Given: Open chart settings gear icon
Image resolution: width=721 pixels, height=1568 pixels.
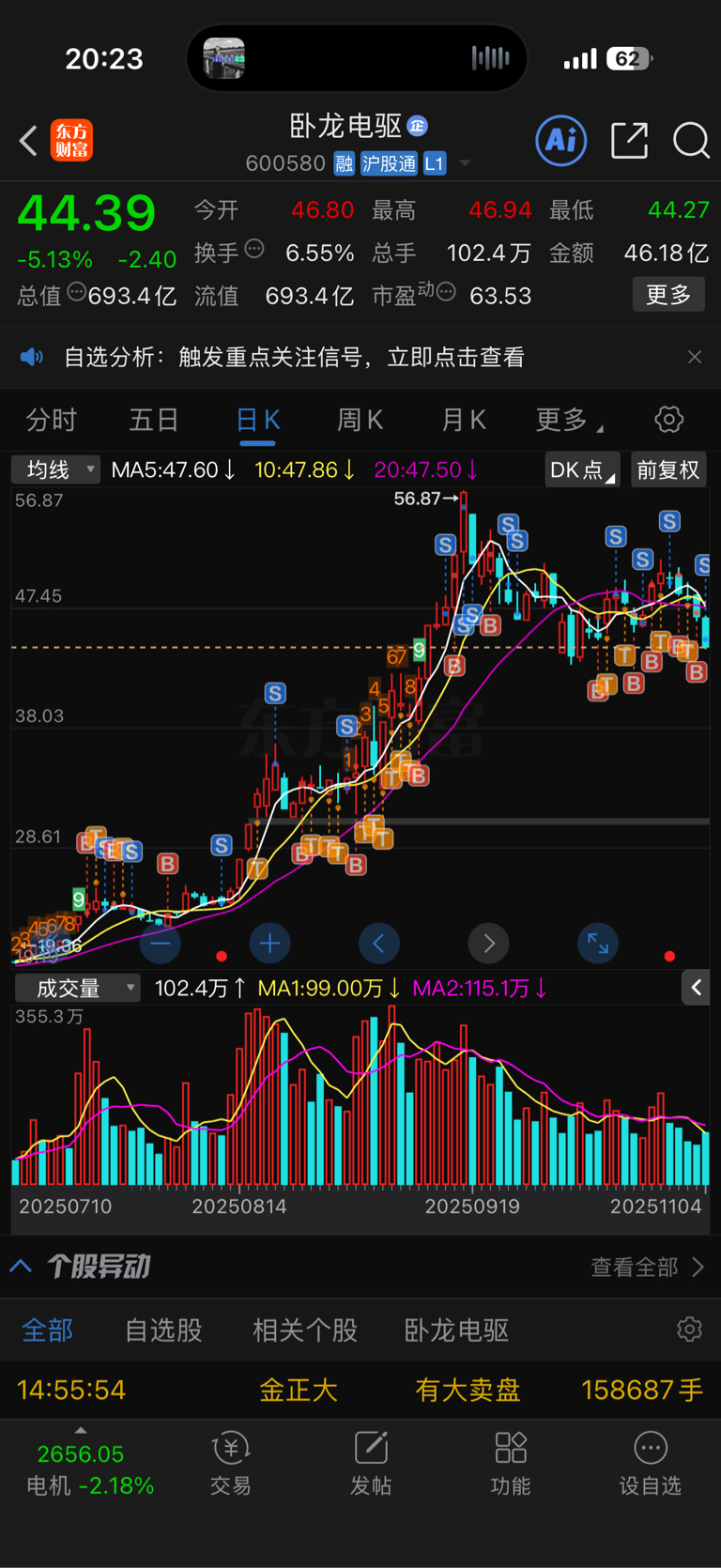Looking at the screenshot, I should point(668,419).
